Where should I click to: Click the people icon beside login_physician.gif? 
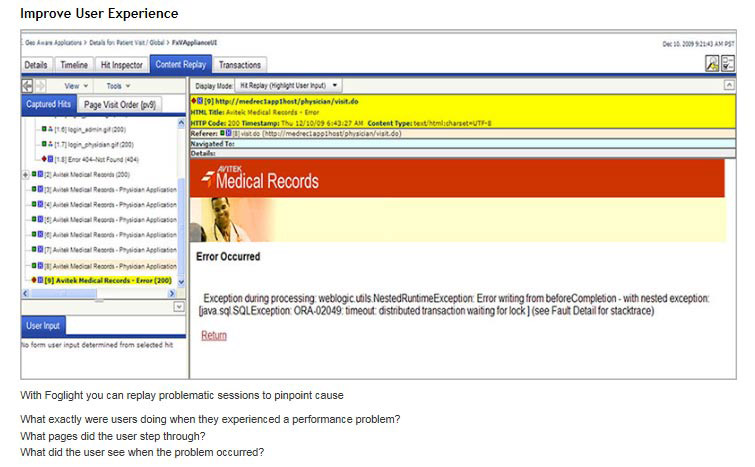[50, 144]
